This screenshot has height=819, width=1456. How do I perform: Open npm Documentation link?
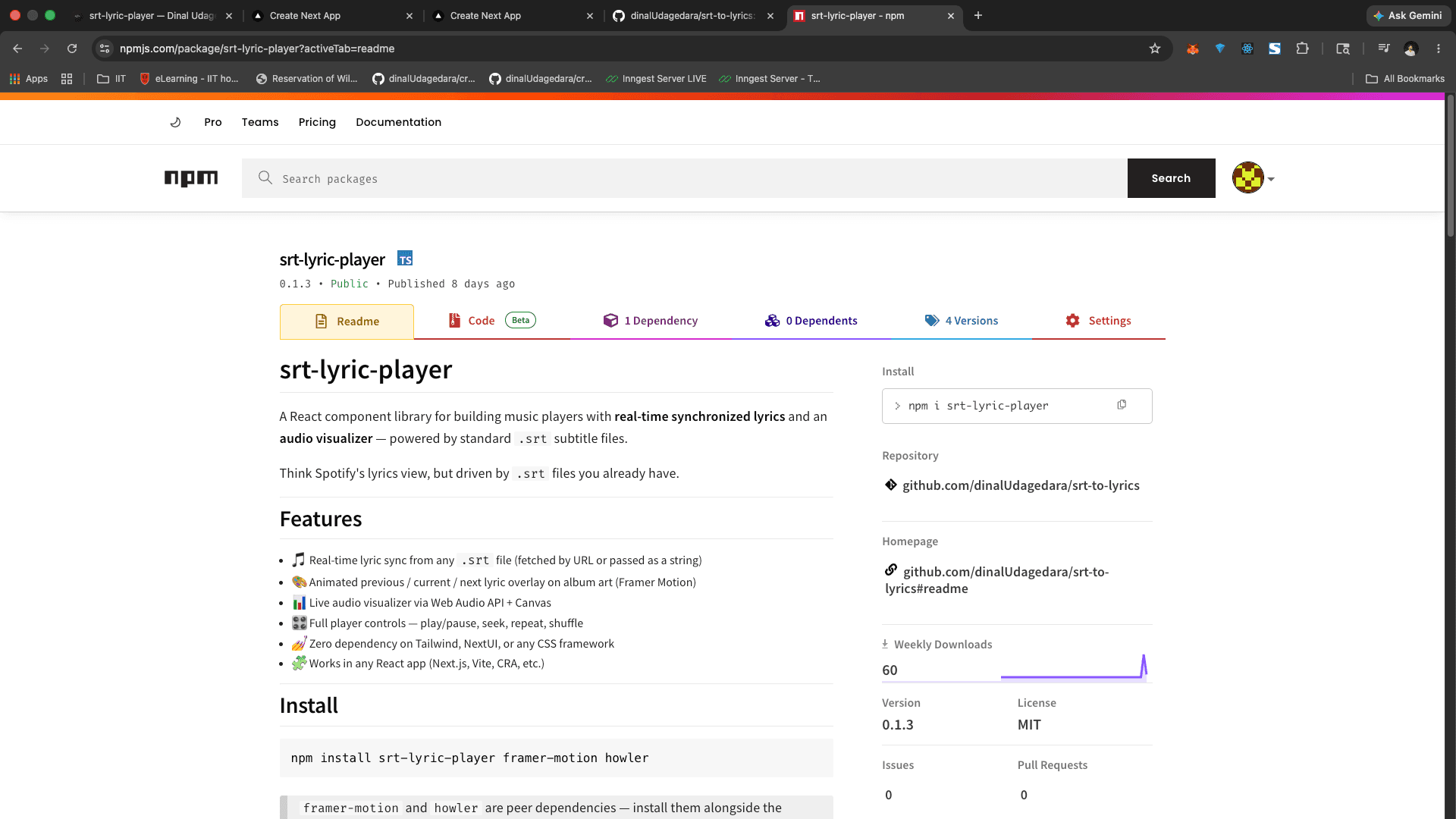[398, 122]
